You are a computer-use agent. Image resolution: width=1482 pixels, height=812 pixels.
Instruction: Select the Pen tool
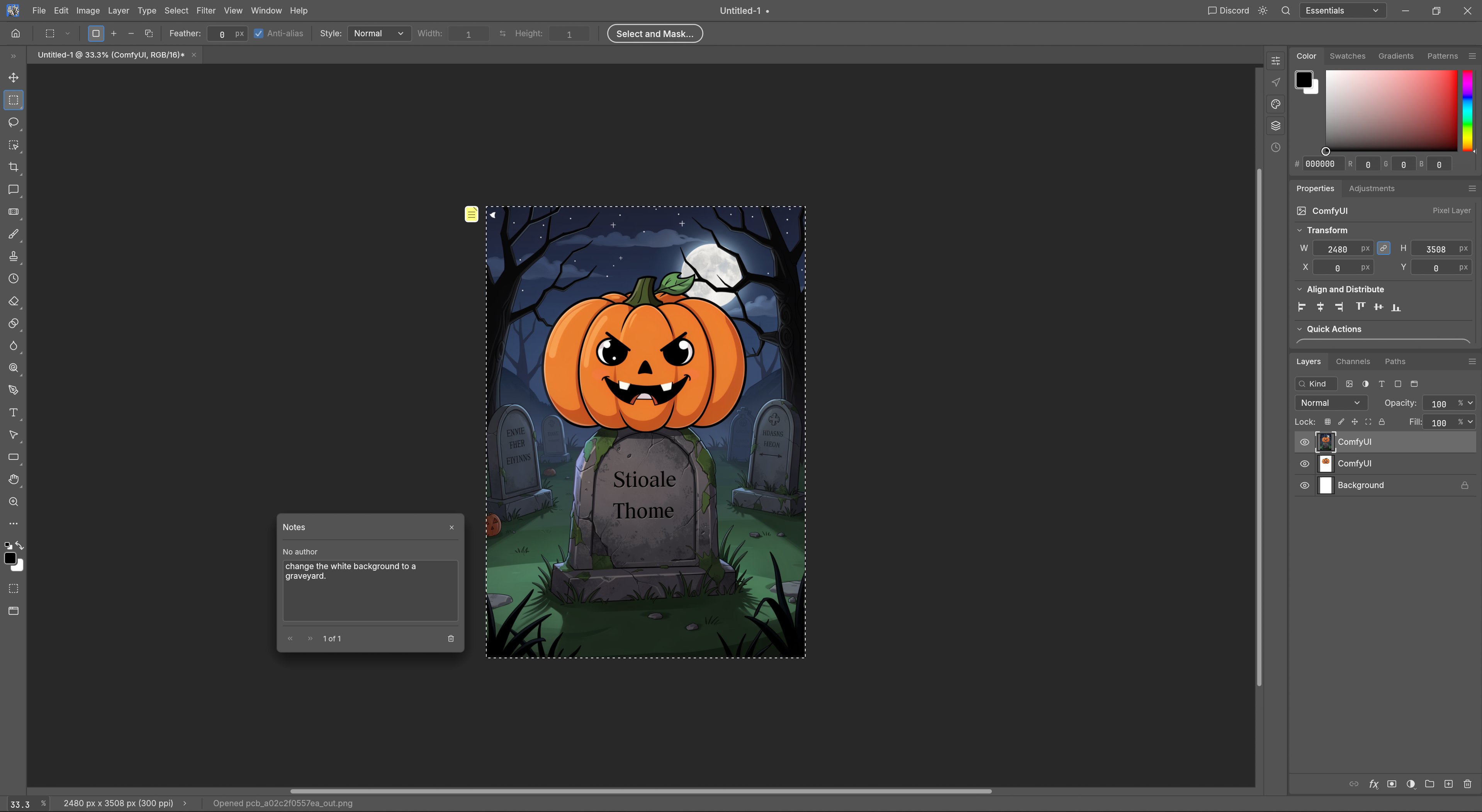pos(13,390)
